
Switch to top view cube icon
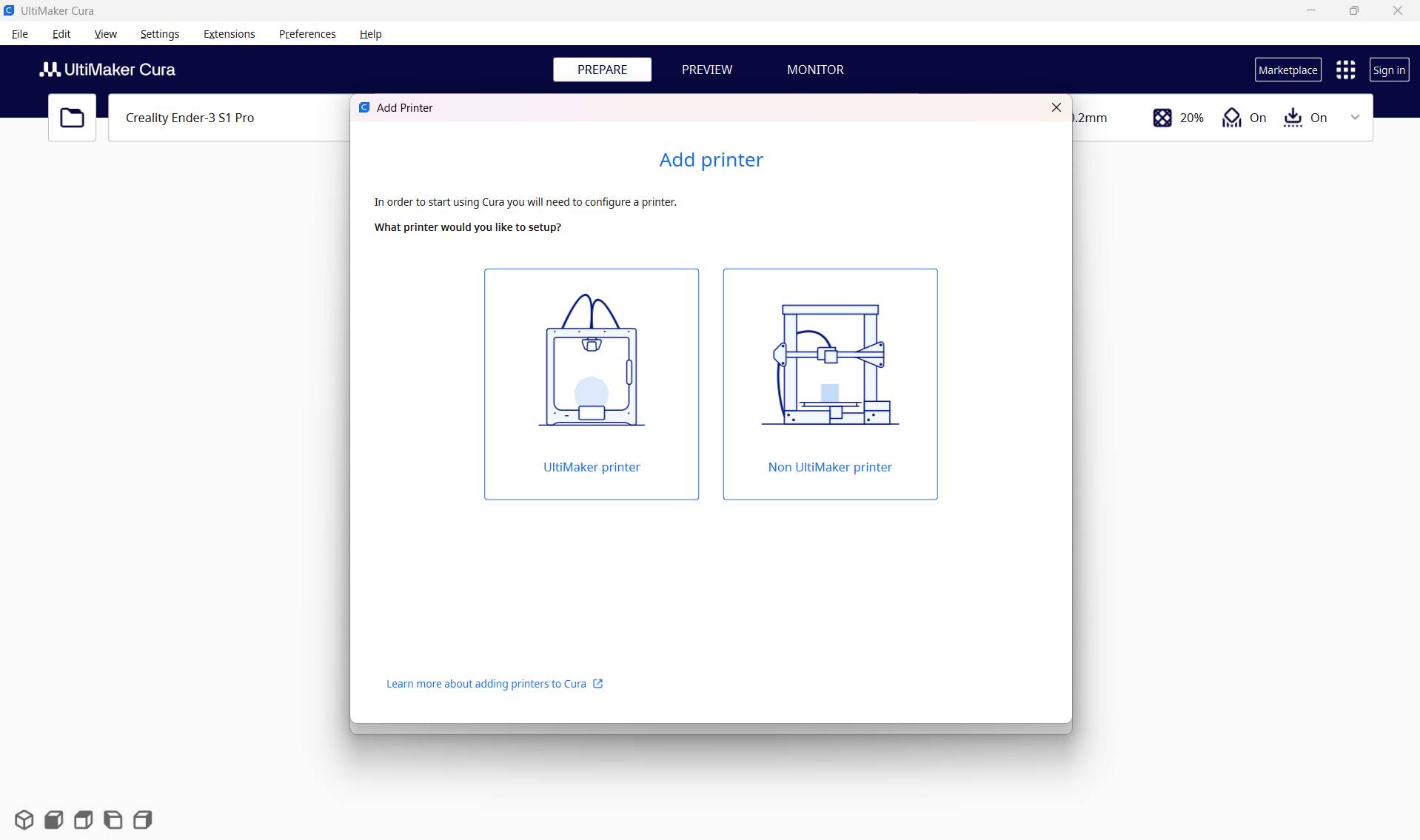83,819
